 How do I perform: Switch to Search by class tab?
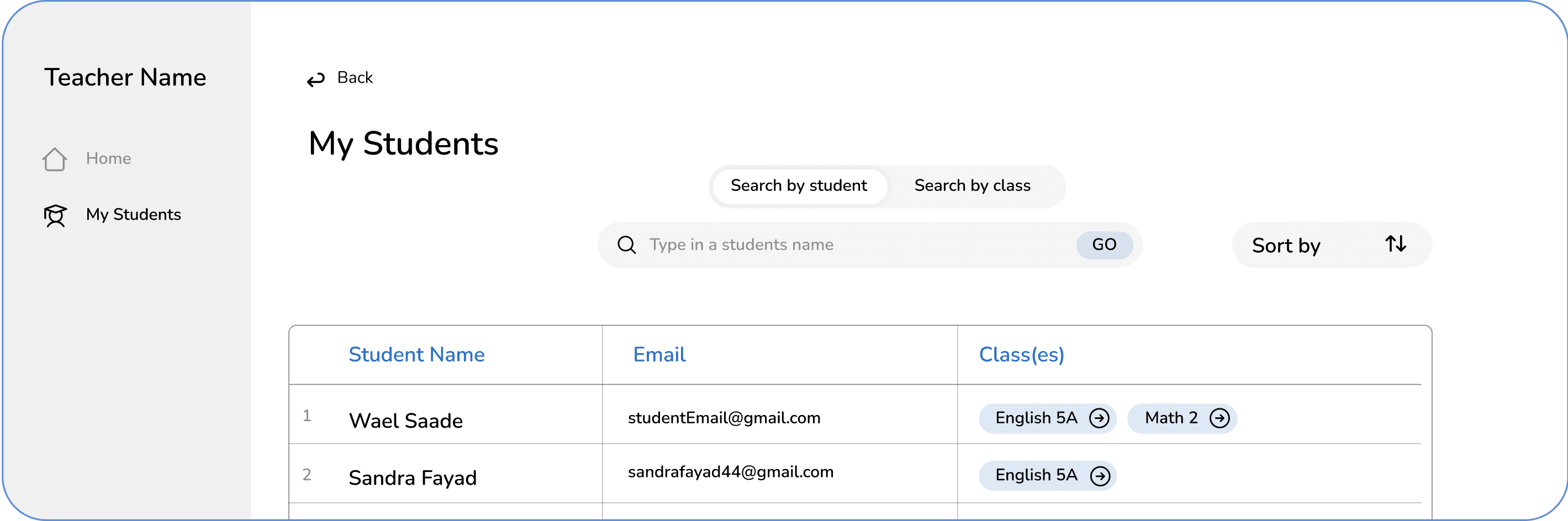(972, 186)
